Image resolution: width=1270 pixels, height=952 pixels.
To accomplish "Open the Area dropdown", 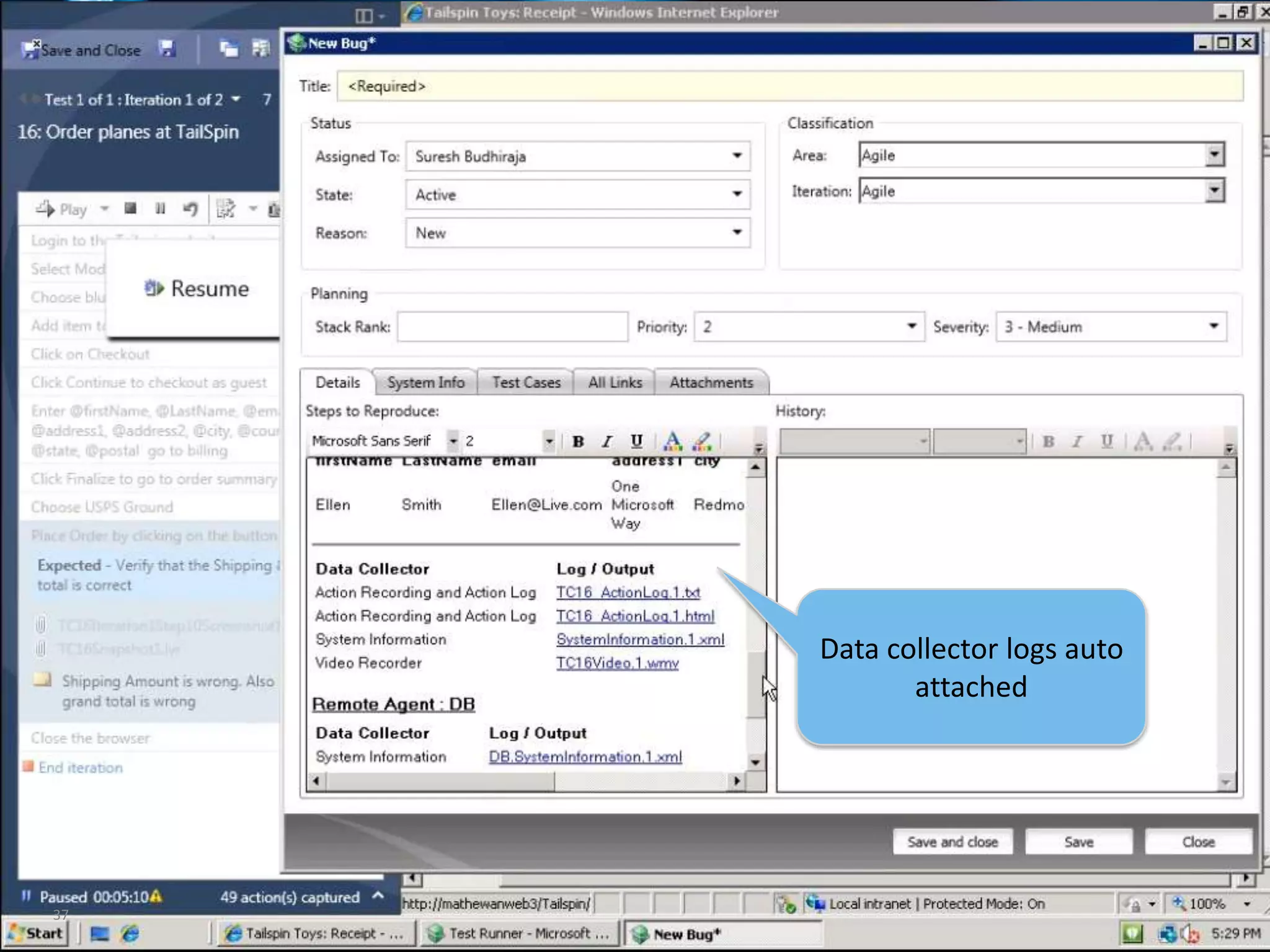I will point(1215,155).
